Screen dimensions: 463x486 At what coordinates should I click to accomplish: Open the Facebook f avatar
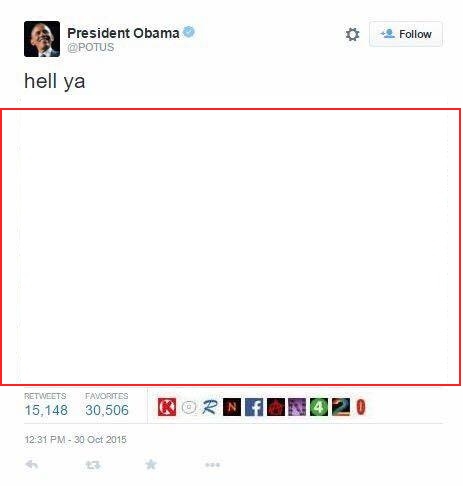click(254, 407)
